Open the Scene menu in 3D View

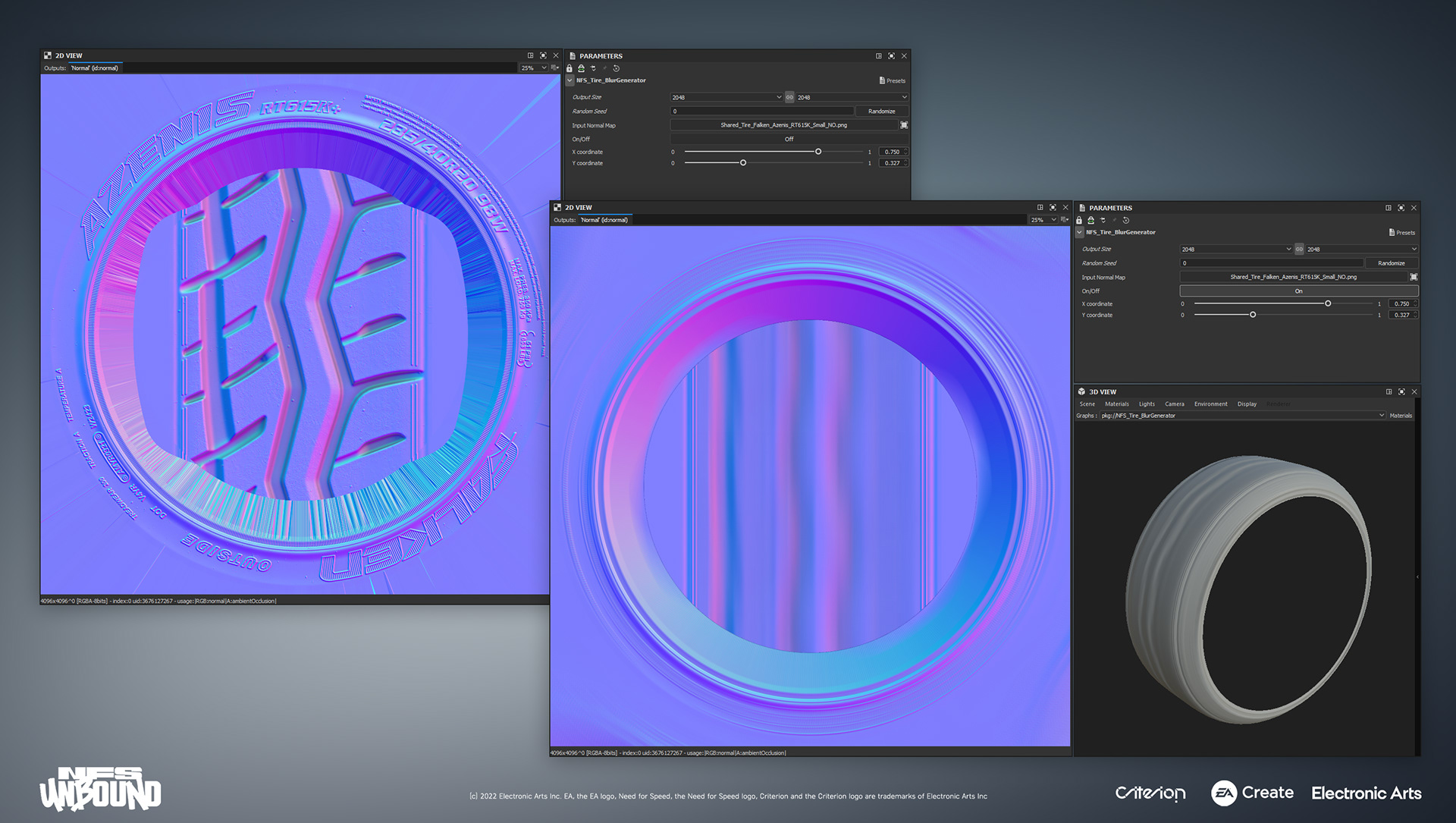point(1087,404)
